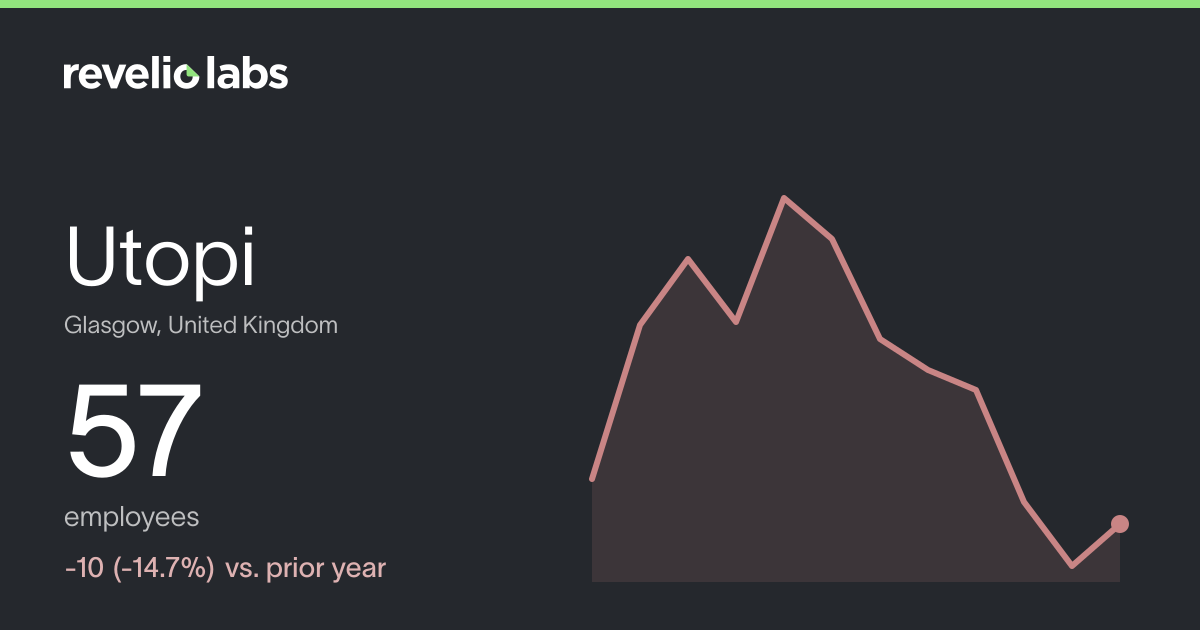Click the vs. prior year text
Screen dimensions: 1200x630
[x=306, y=568]
